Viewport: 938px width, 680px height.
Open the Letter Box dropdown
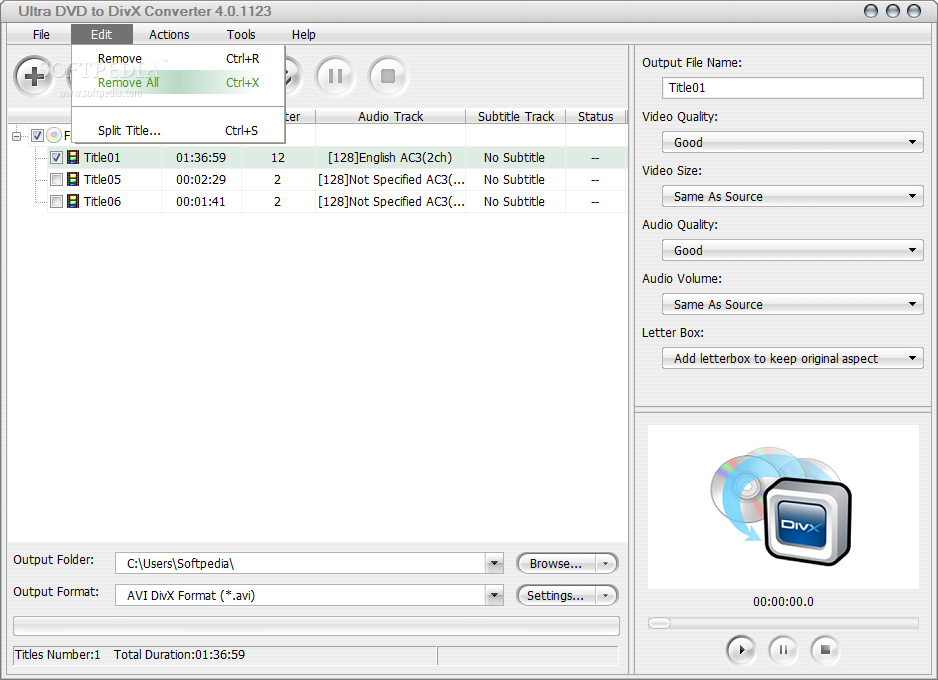click(793, 358)
